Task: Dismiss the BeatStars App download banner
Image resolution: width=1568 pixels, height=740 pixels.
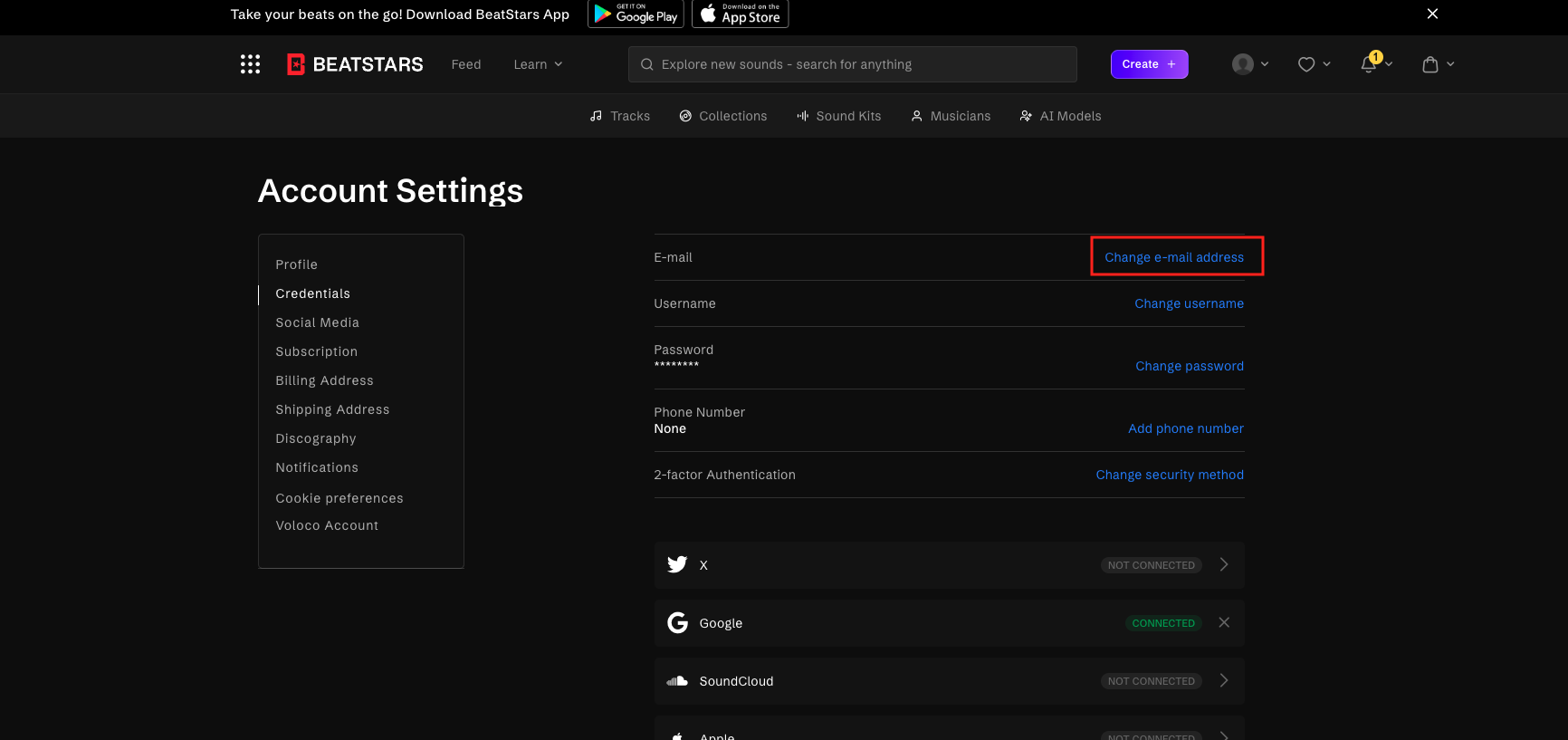Action: (x=1432, y=14)
